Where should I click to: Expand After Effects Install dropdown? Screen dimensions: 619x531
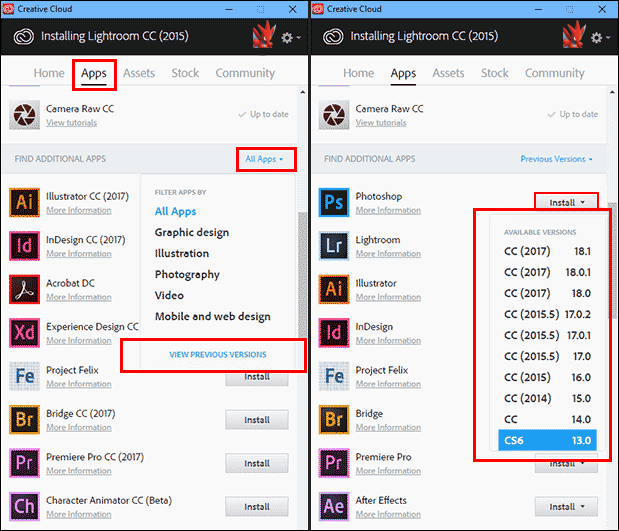(x=566, y=507)
